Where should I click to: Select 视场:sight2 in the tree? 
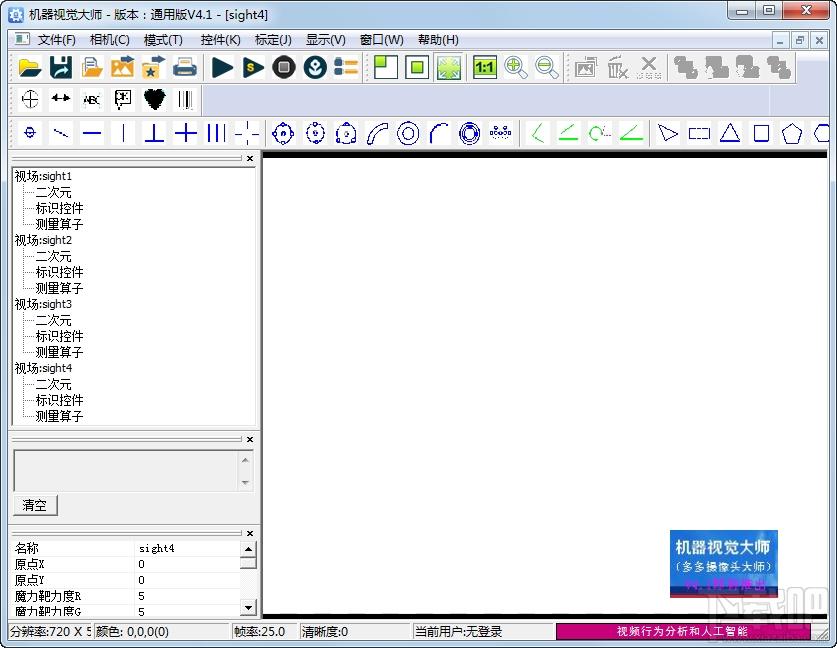[43, 240]
